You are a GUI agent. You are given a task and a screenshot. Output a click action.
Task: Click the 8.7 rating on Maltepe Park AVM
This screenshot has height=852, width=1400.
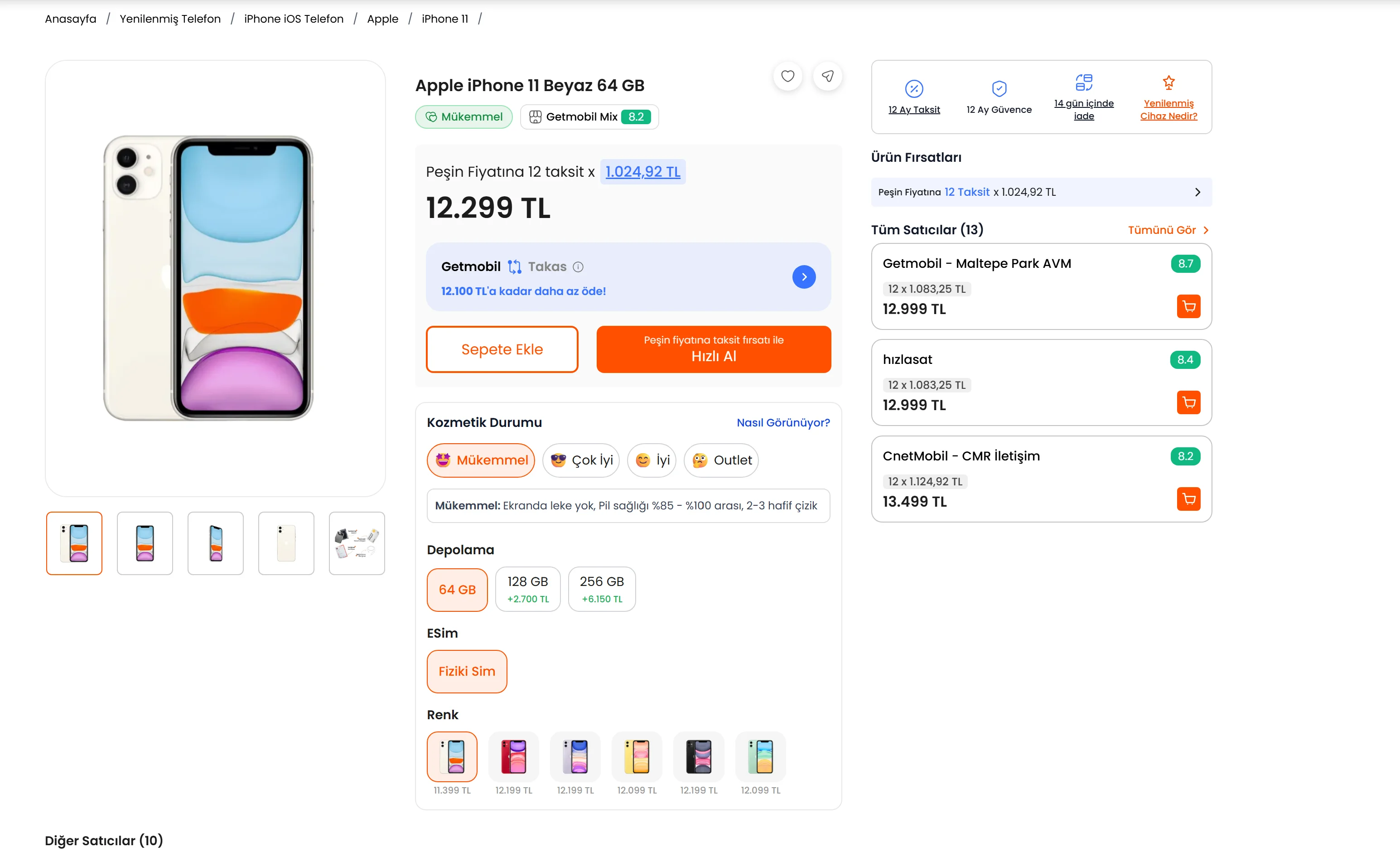(1185, 264)
